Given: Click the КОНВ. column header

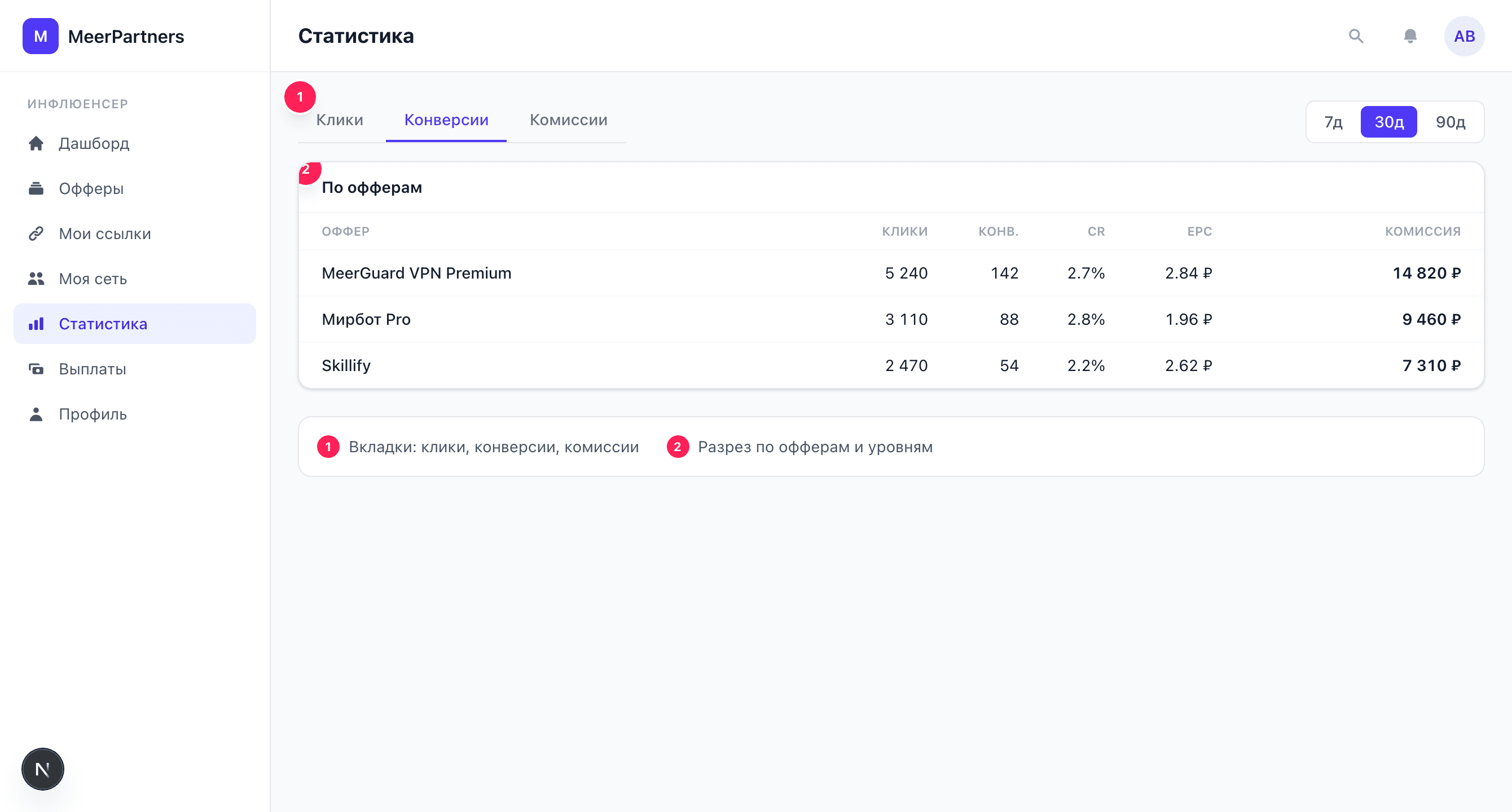Looking at the screenshot, I should tap(998, 231).
